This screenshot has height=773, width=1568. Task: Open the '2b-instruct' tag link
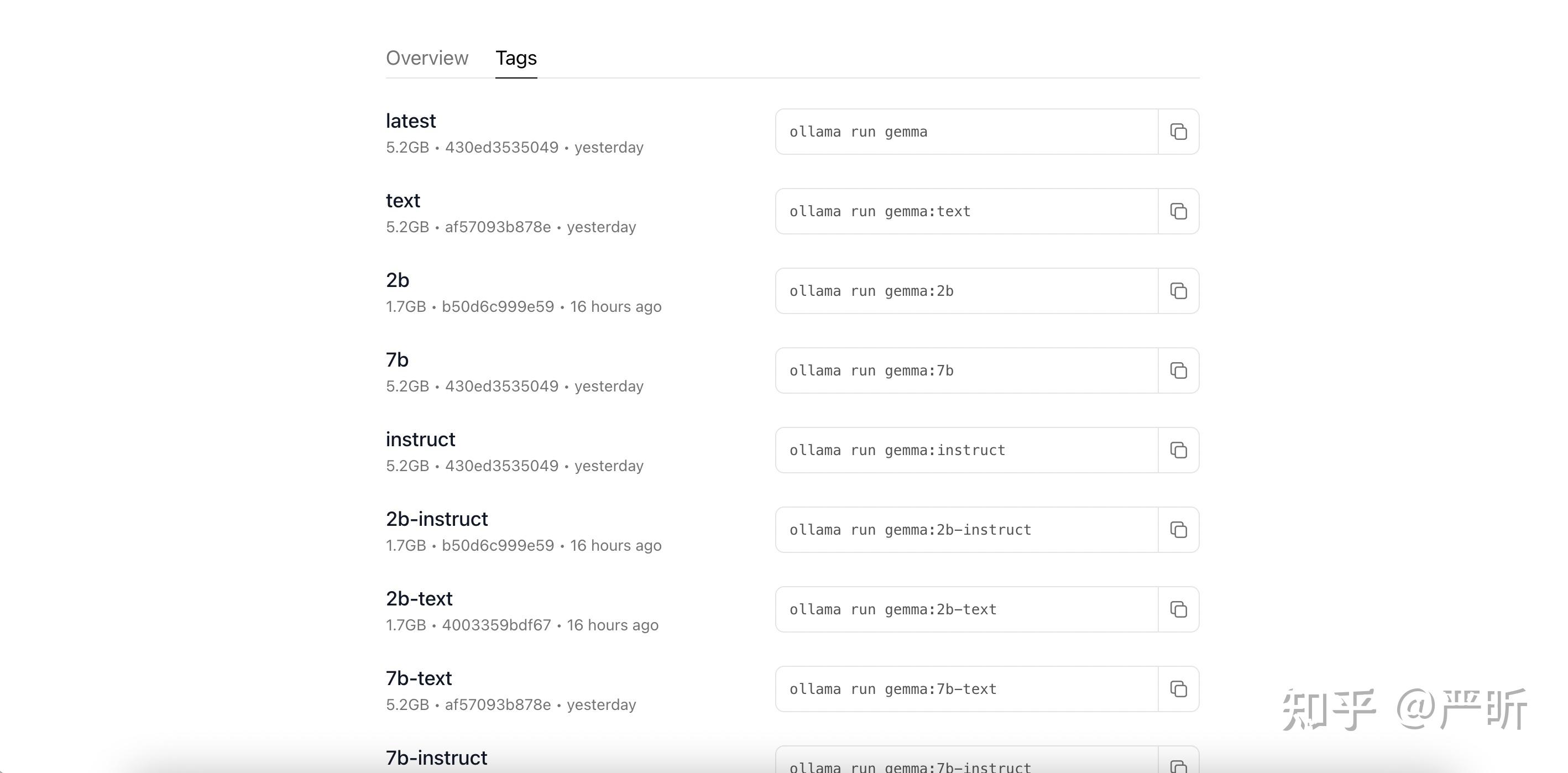click(436, 519)
